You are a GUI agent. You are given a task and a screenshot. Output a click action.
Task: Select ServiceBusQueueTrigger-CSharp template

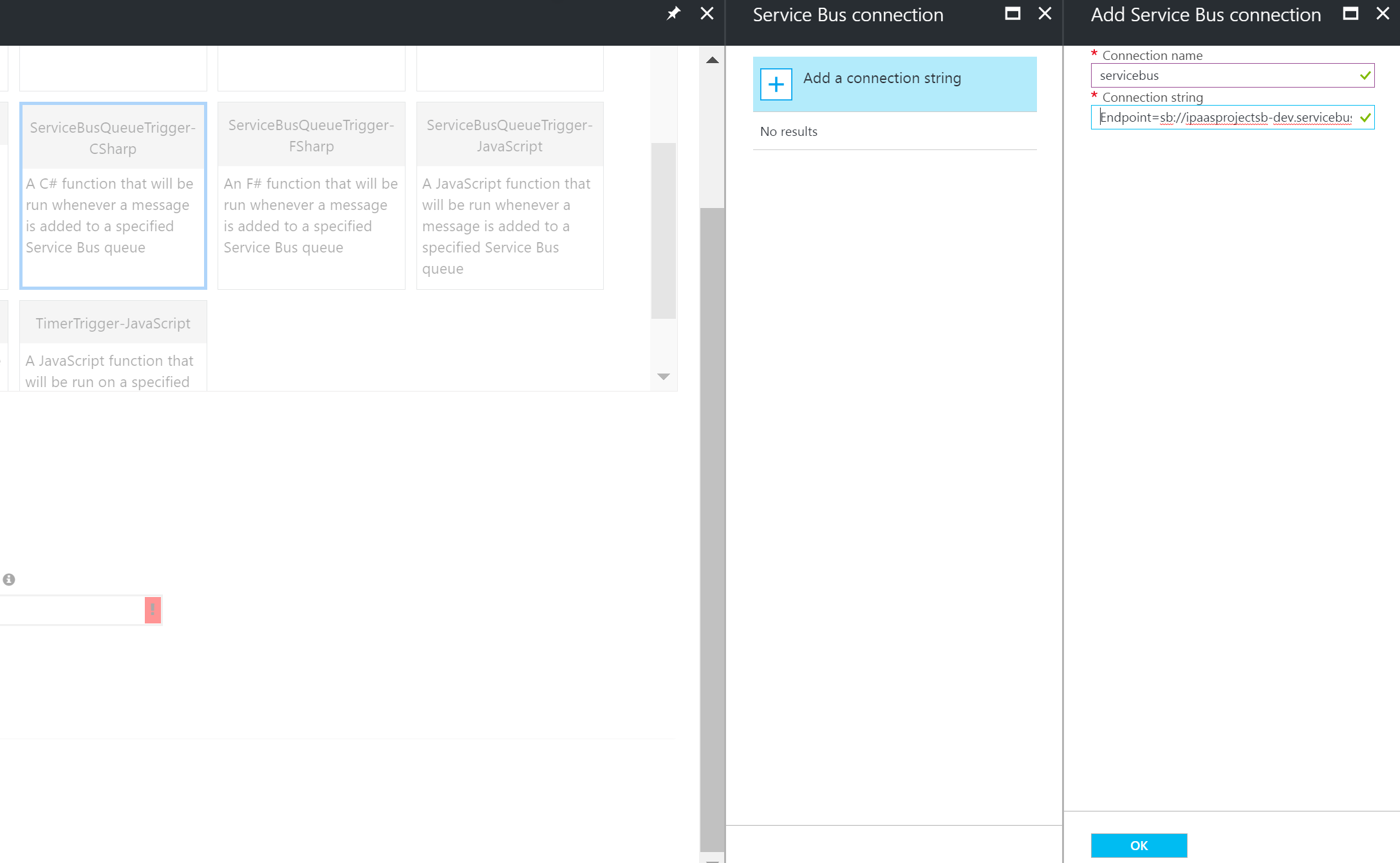113,195
